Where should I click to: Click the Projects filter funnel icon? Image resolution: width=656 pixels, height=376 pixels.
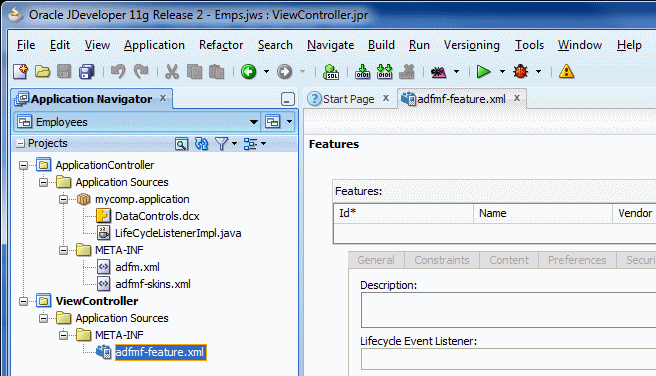[x=221, y=144]
